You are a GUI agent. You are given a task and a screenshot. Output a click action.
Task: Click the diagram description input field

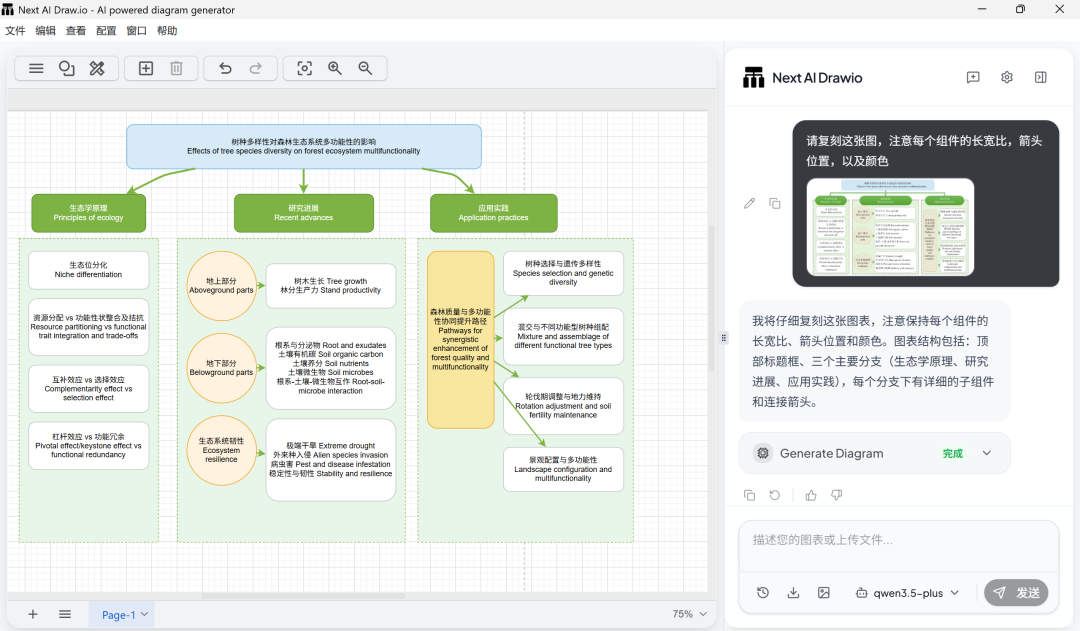[898, 540]
